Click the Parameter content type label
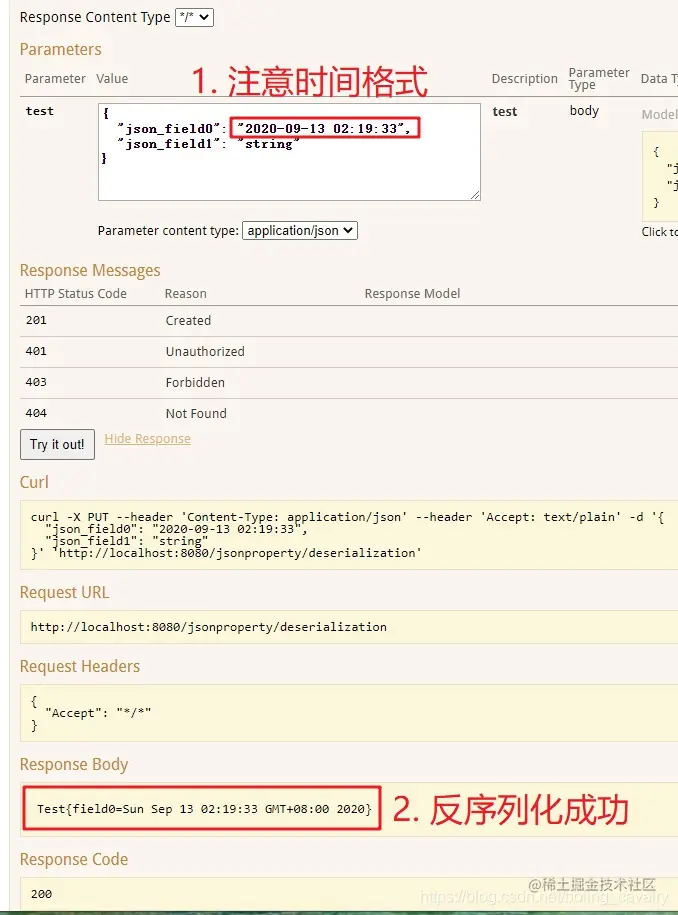678x915 pixels. pyautogui.click(x=168, y=231)
